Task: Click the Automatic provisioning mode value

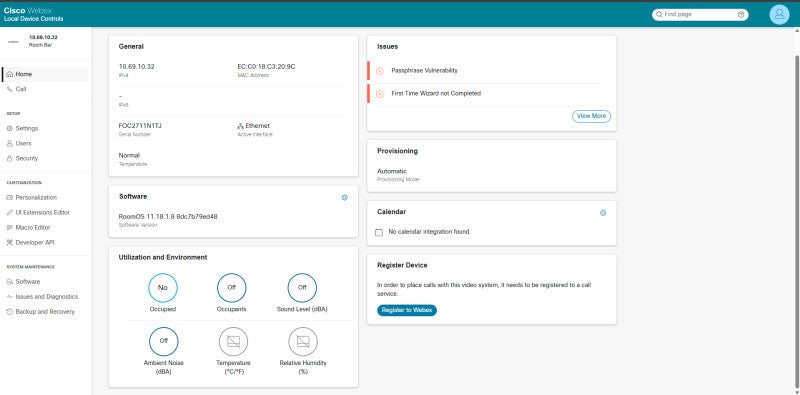Action: coord(392,171)
